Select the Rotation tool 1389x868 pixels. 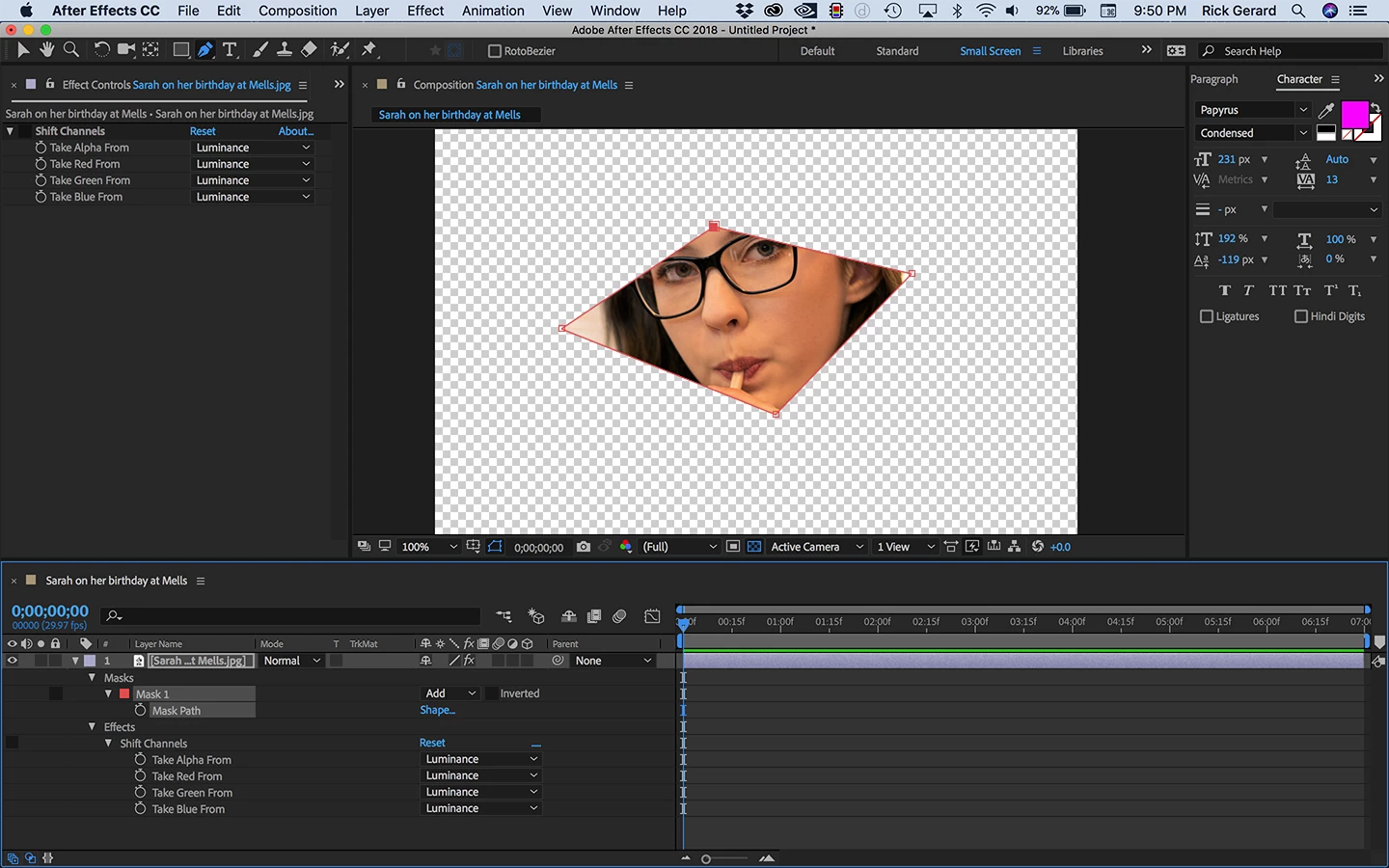(x=101, y=50)
